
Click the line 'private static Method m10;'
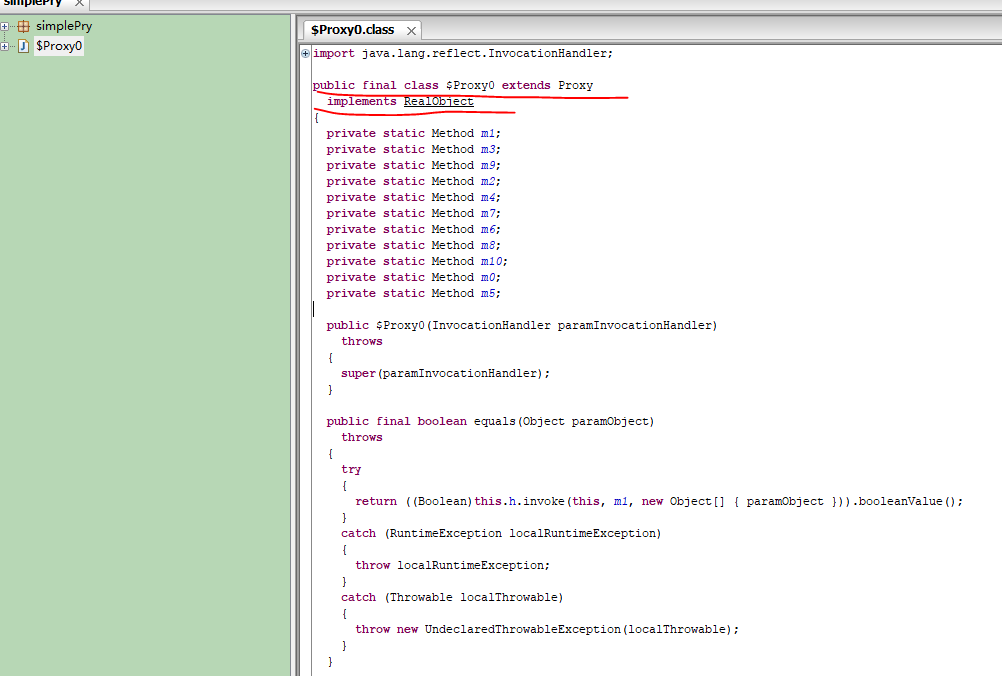pos(417,261)
